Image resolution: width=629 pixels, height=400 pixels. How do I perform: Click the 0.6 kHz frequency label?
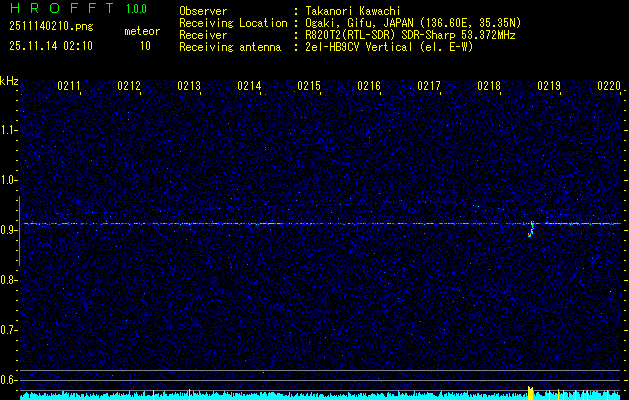coord(9,380)
